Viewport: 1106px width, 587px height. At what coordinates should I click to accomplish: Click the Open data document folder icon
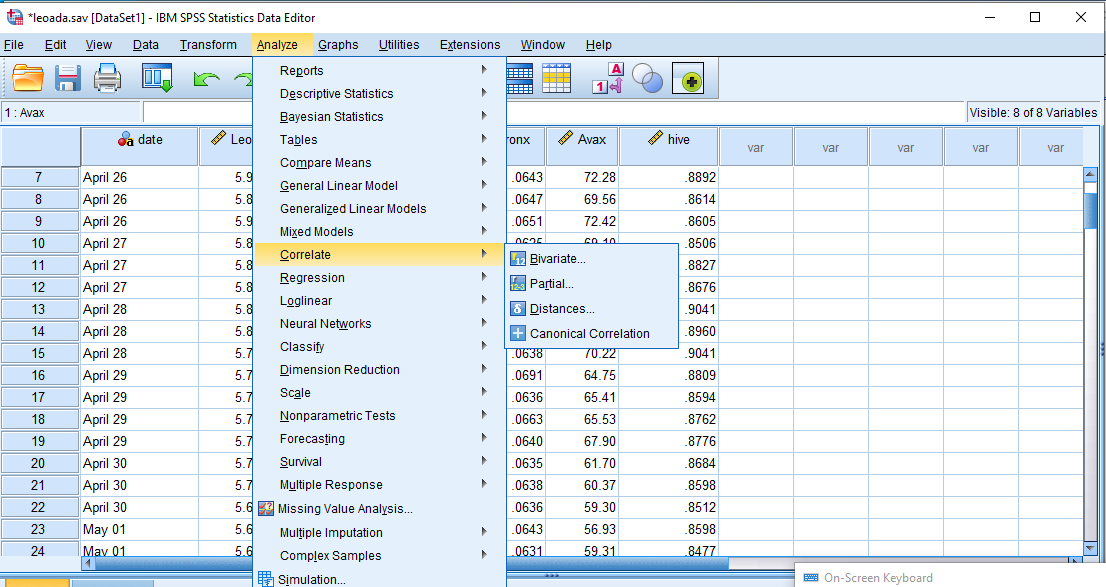tap(28, 78)
